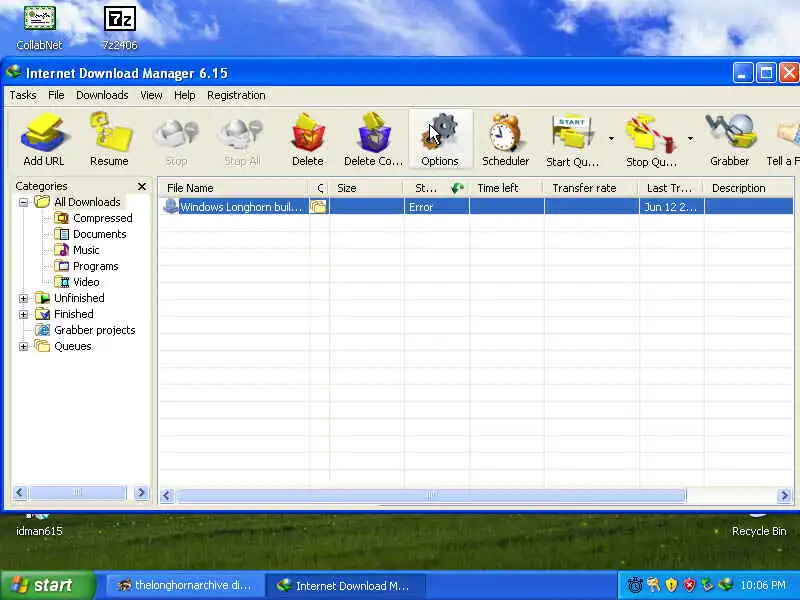The height and width of the screenshot is (600, 800).
Task: Click the IDM icon in the system tray
Action: click(x=725, y=585)
